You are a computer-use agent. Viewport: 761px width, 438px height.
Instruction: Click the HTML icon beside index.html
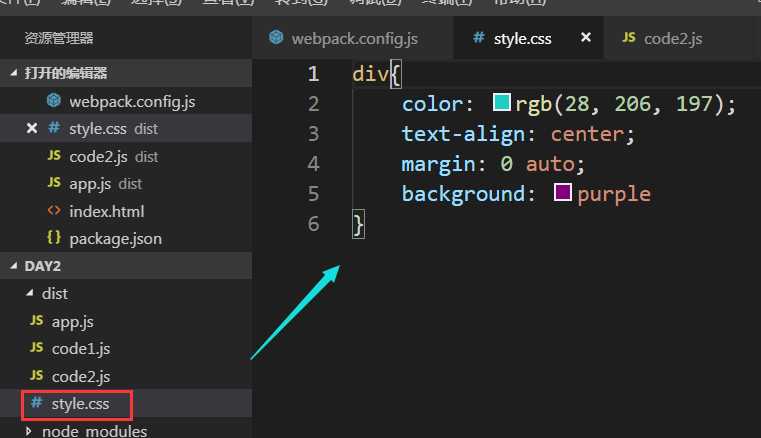(53, 211)
